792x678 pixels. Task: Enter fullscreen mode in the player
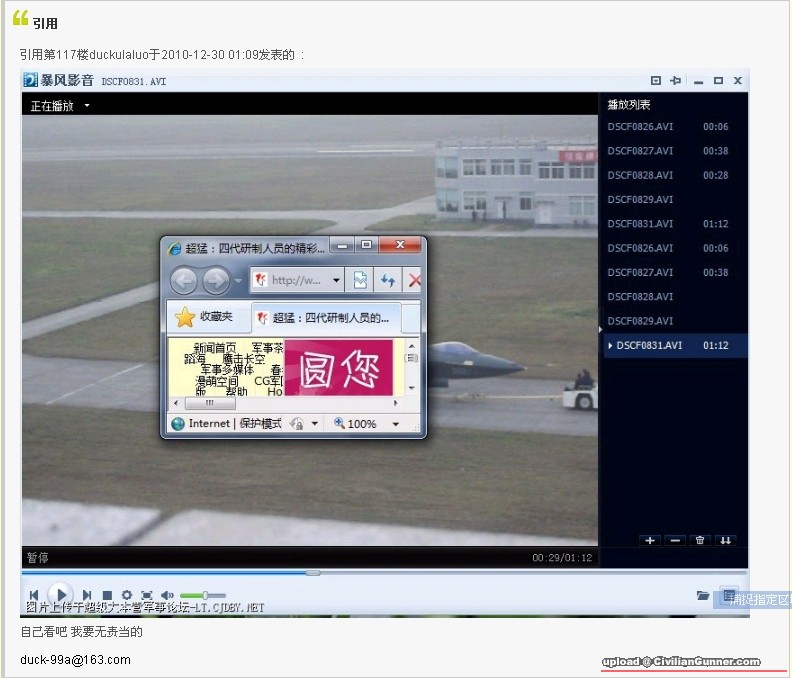(x=147, y=595)
